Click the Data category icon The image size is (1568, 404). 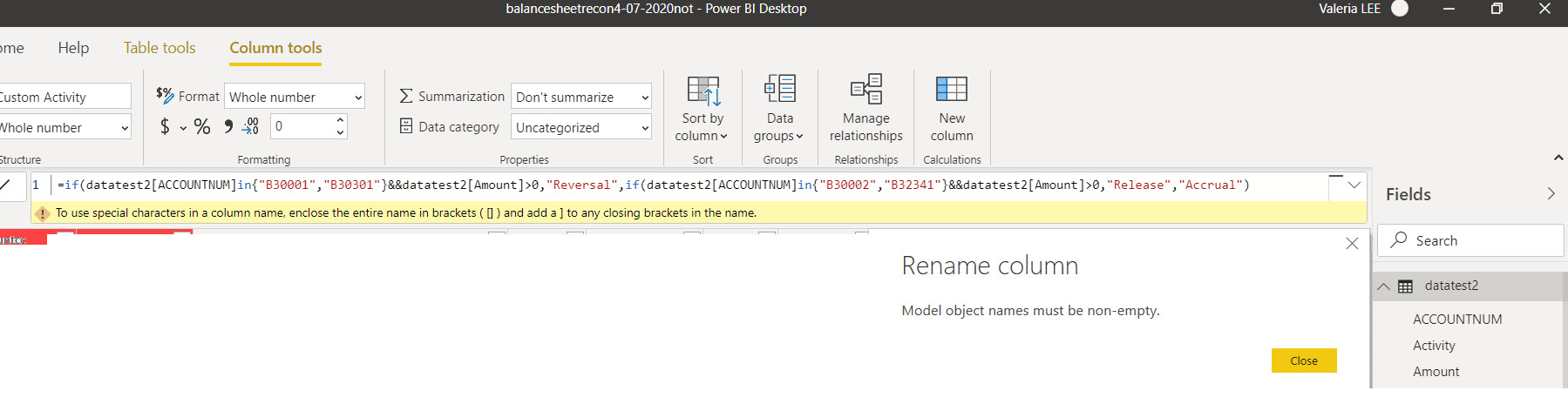[406, 126]
